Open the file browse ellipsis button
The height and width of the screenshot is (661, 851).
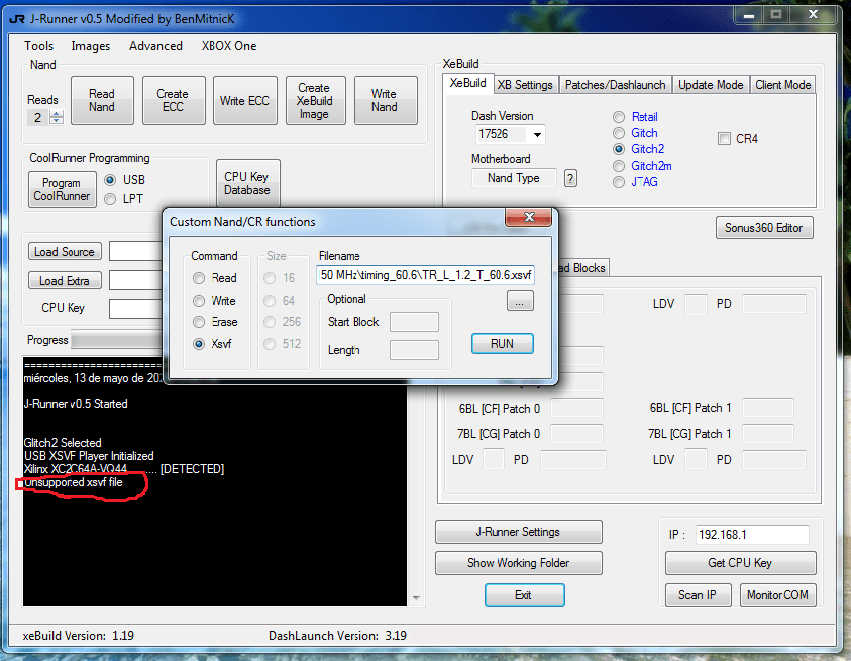point(520,301)
